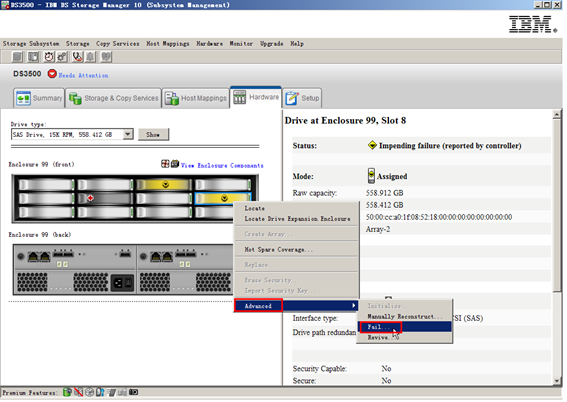Choose Locate Drive Expansion Enclosure
The width and height of the screenshot is (567, 402).
[297, 219]
